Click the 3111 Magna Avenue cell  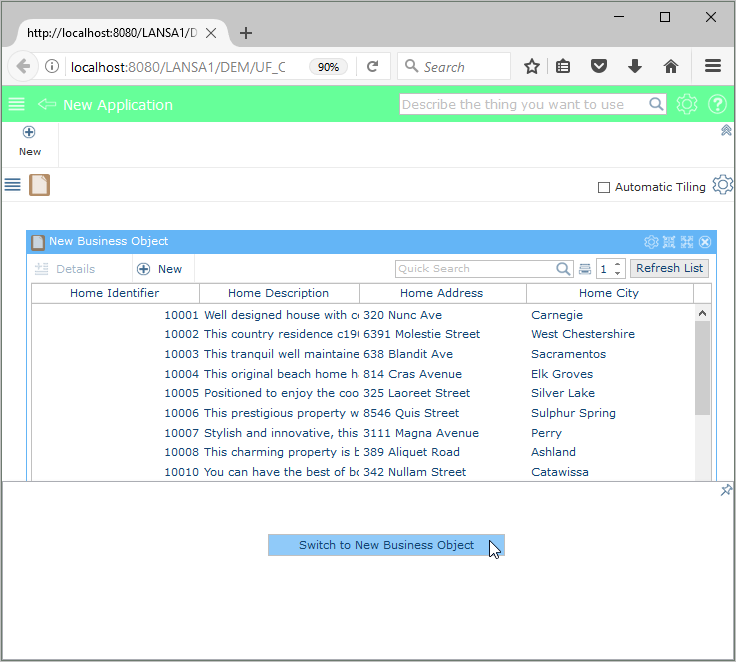click(421, 433)
